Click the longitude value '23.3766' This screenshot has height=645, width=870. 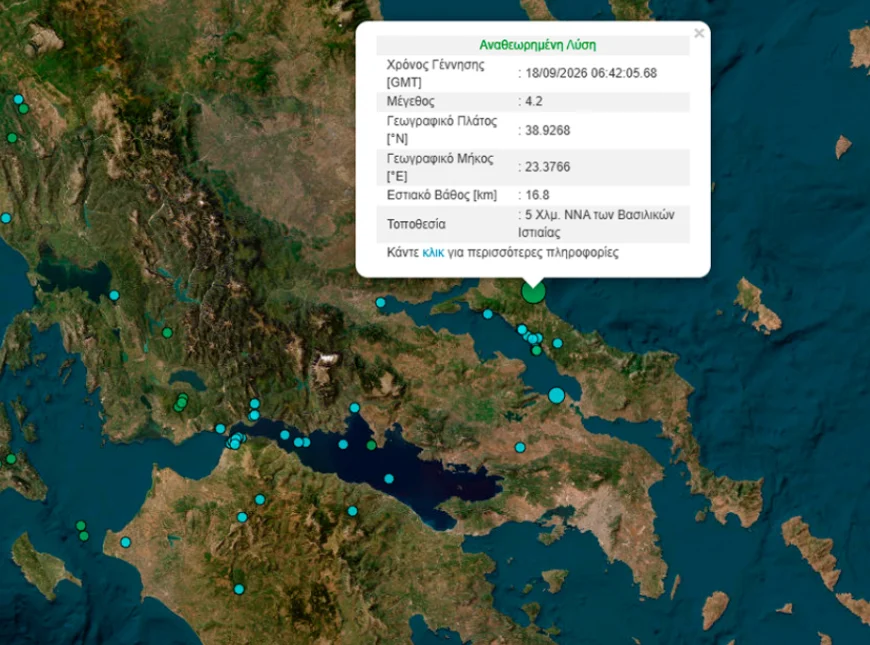coord(548,167)
